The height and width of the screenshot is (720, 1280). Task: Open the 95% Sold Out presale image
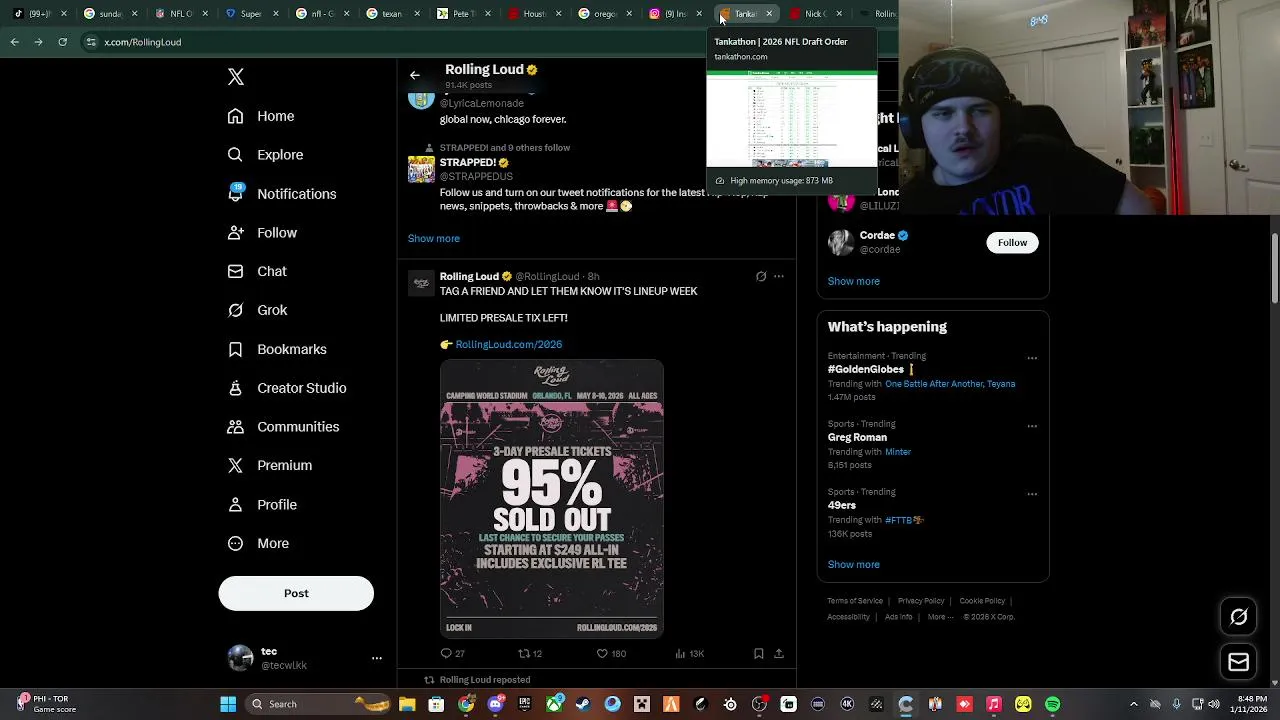click(552, 498)
